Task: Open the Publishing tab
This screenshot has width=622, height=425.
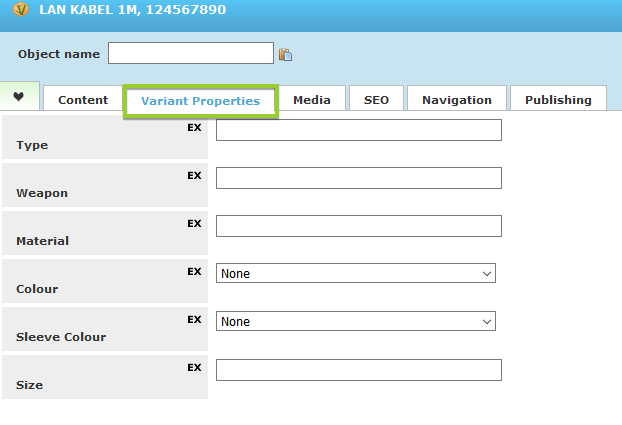Action: pyautogui.click(x=558, y=99)
